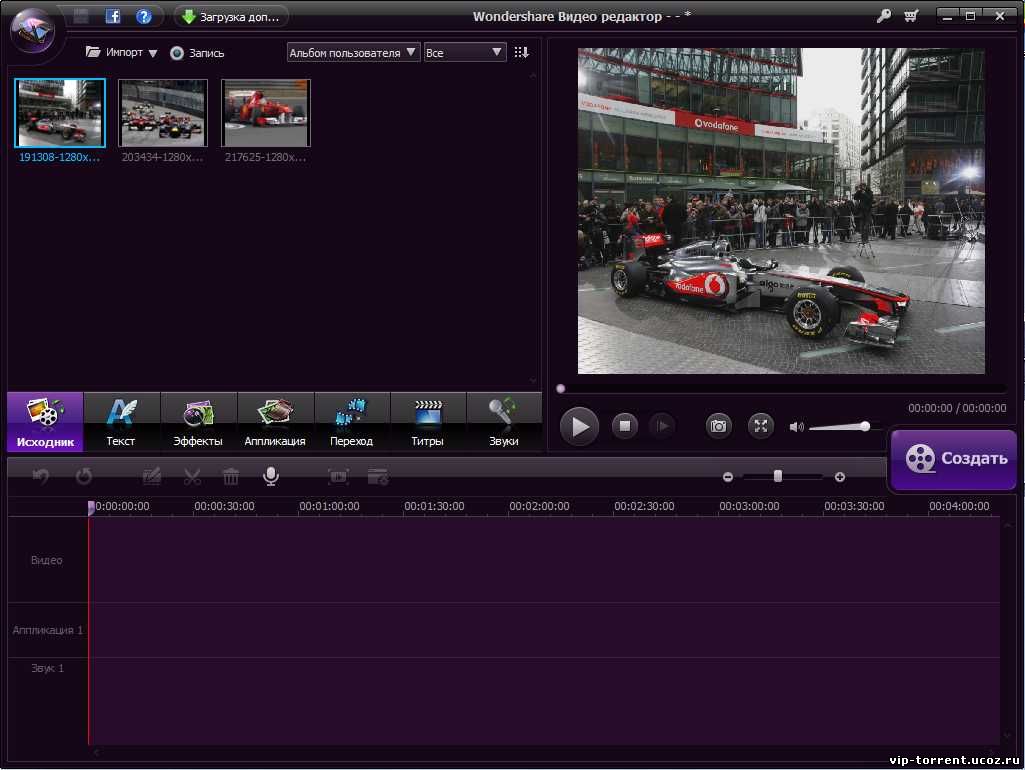Expand the Альбом пользователя dropdown
The image size is (1025, 770).
tap(353, 52)
